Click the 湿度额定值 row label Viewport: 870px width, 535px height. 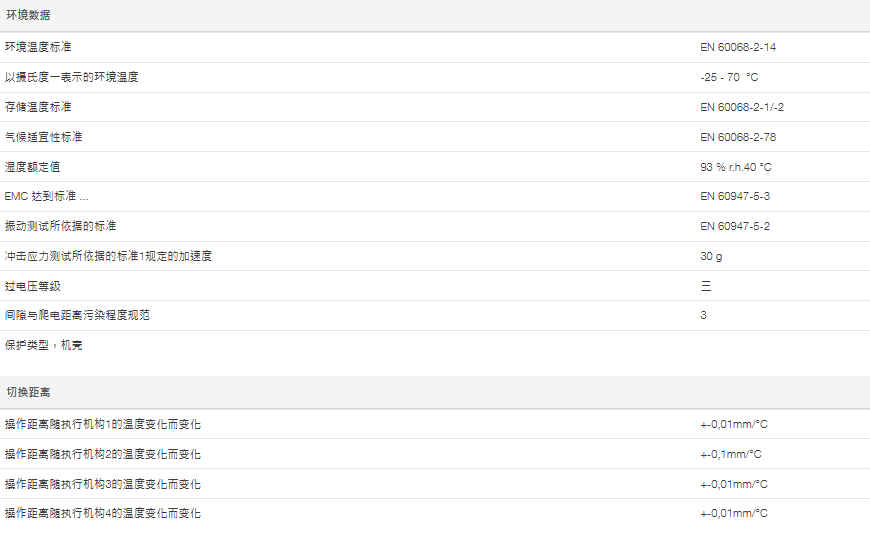(32, 167)
